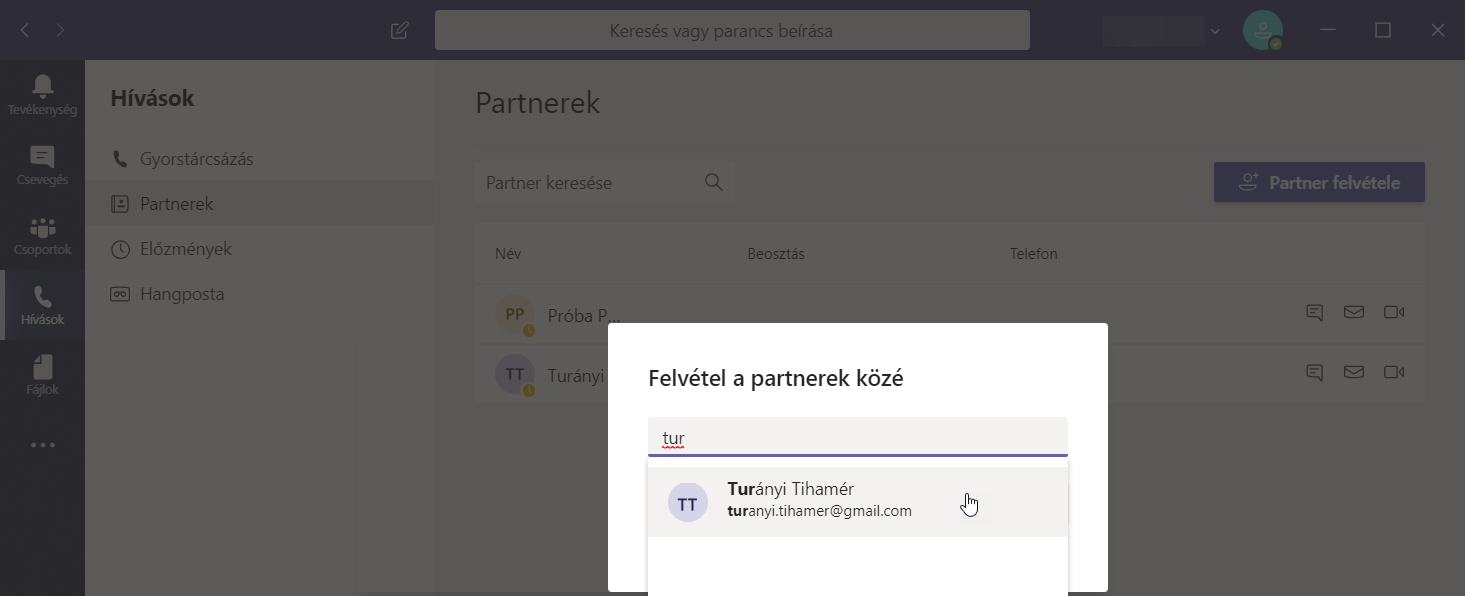Open Gyorstárcsázás speed dial section

(x=196, y=159)
